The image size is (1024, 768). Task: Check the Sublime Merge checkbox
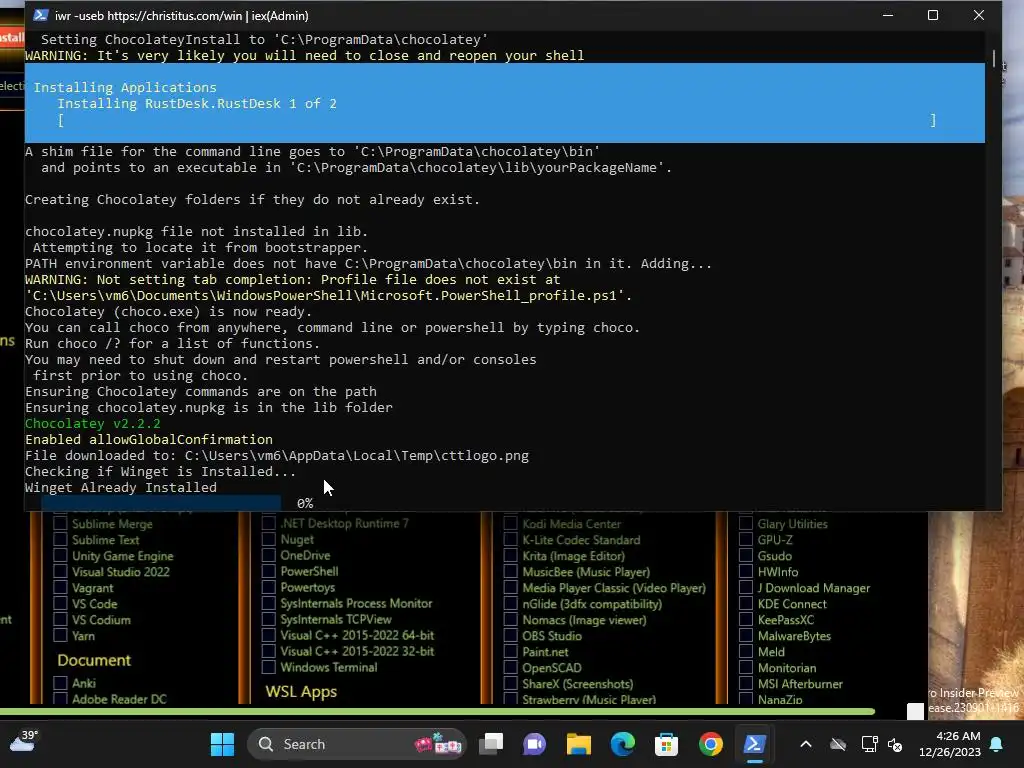(x=60, y=523)
